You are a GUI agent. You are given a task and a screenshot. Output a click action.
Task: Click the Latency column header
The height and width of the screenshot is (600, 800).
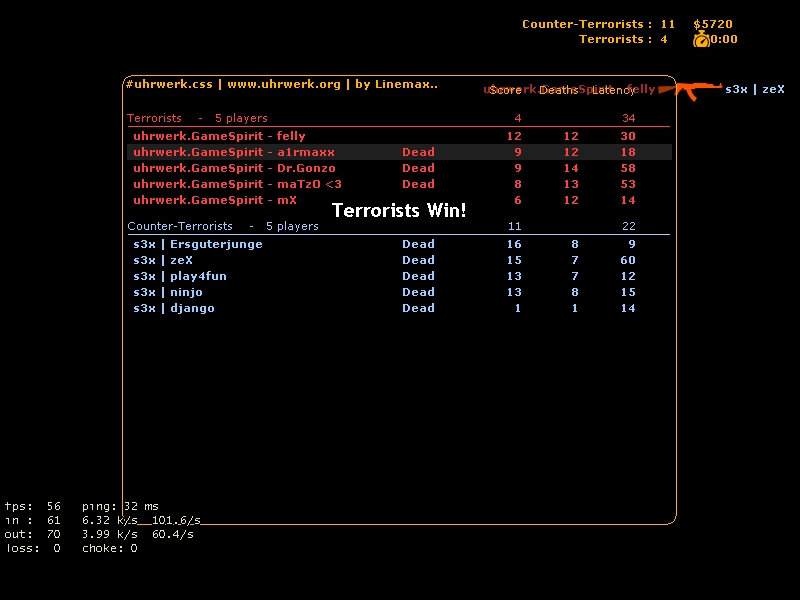pyautogui.click(x=613, y=90)
